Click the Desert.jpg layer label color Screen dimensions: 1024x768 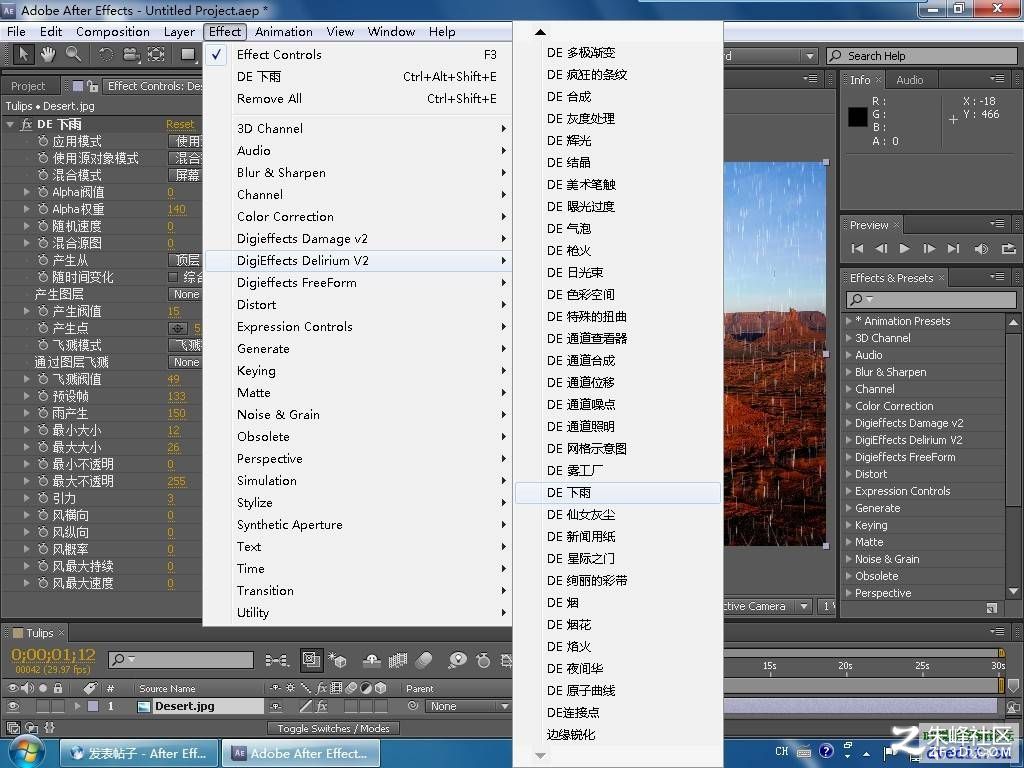(x=93, y=706)
